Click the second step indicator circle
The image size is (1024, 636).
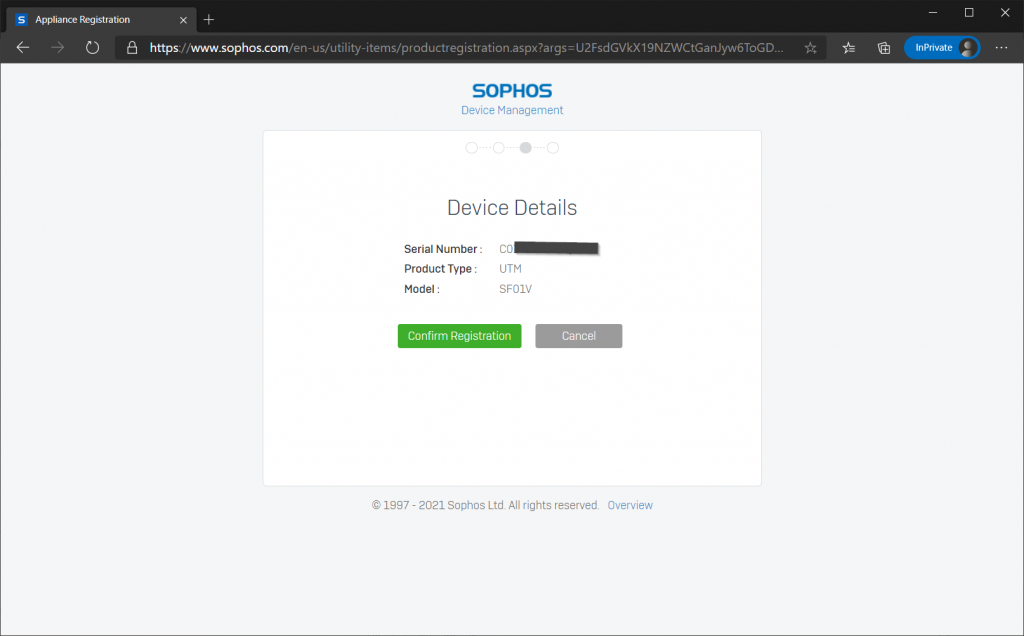click(x=499, y=148)
